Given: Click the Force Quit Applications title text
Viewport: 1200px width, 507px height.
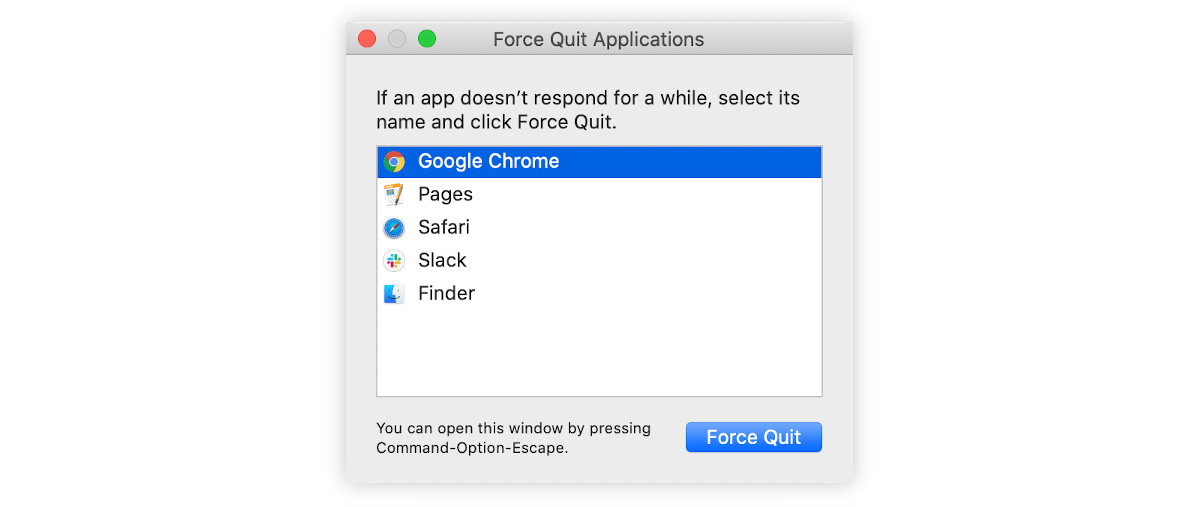Looking at the screenshot, I should (599, 39).
